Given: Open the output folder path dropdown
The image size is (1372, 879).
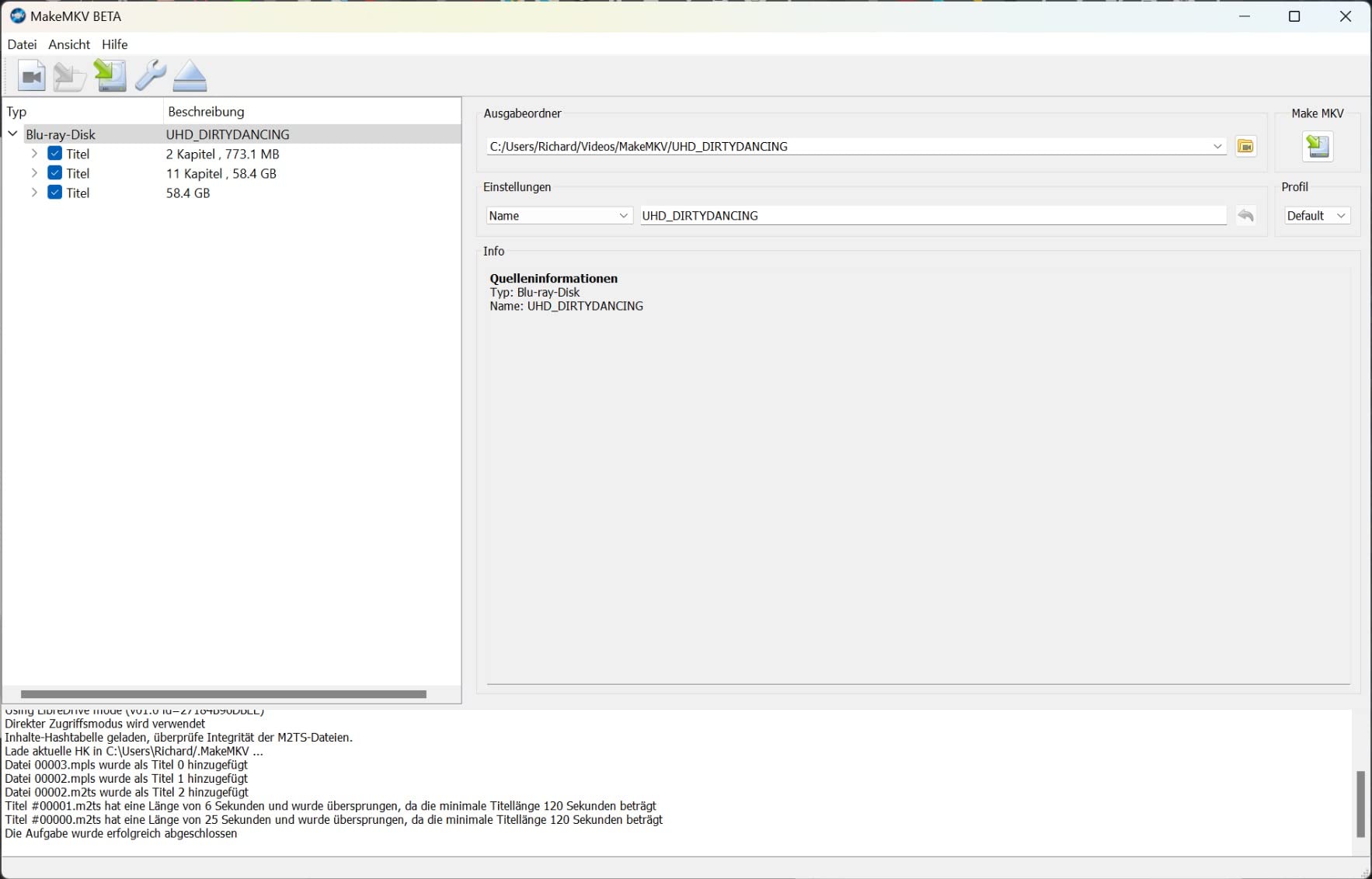Looking at the screenshot, I should [x=1217, y=146].
